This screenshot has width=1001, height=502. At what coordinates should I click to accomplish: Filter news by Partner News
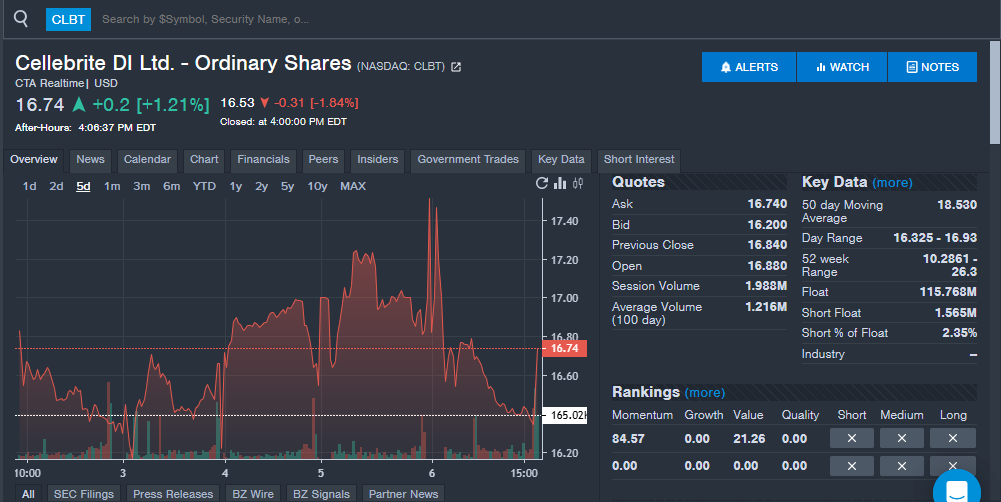point(403,494)
